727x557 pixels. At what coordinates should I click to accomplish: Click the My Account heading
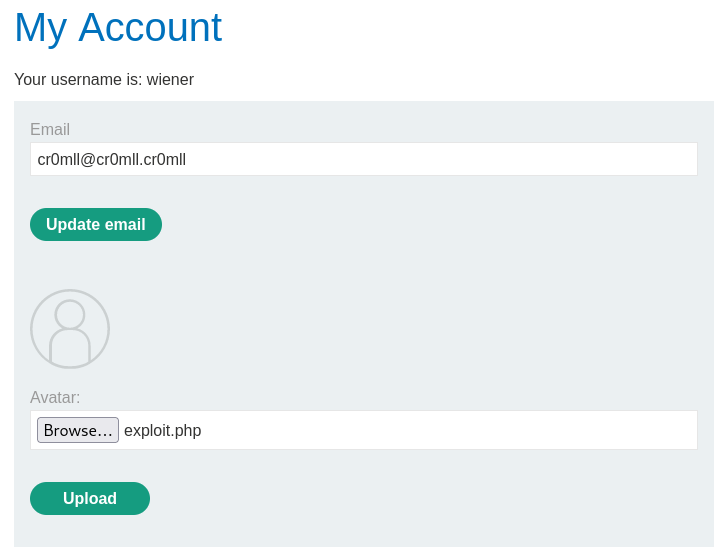tap(118, 28)
